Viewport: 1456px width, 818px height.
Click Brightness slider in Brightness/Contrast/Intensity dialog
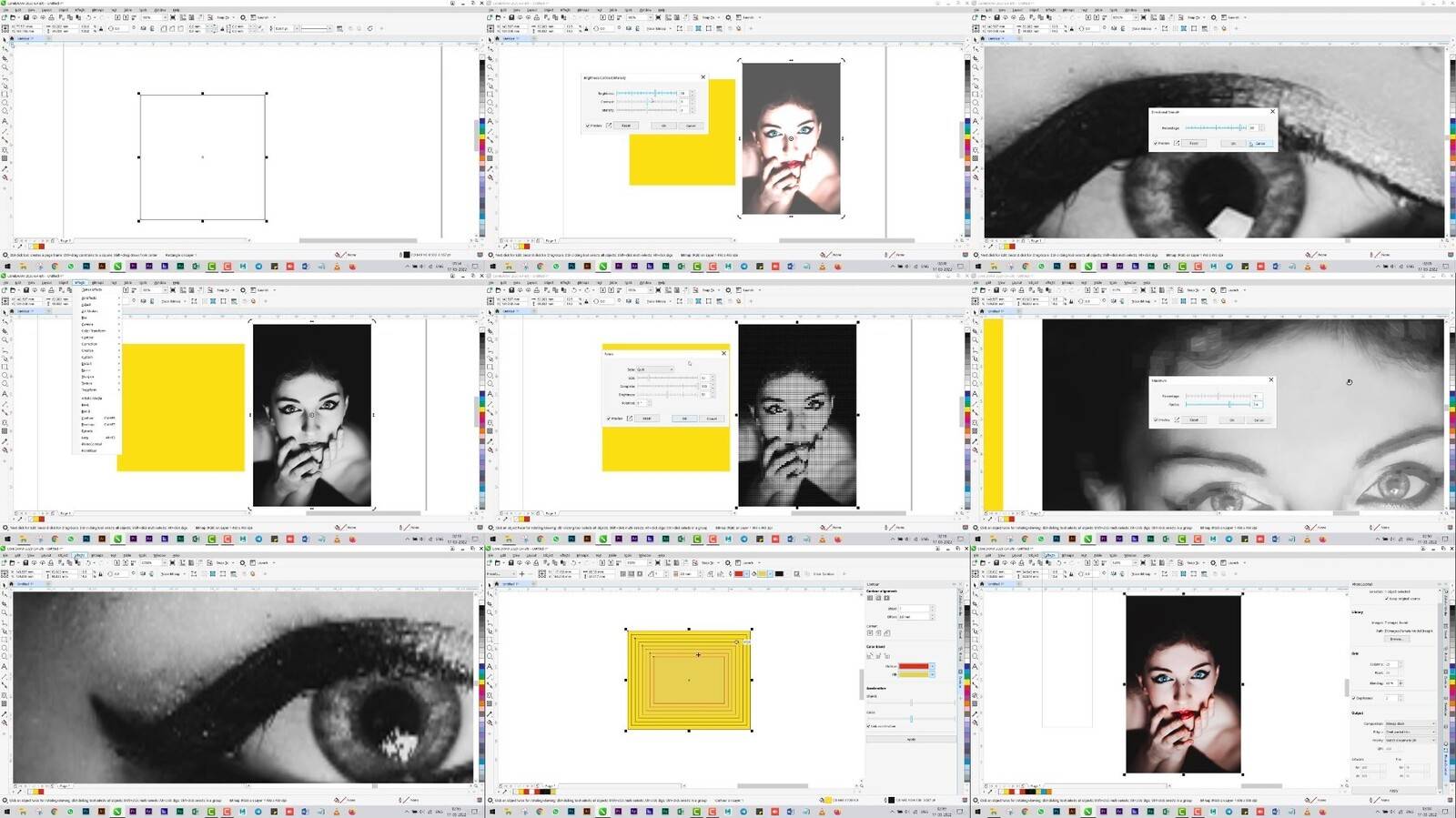coord(646,93)
